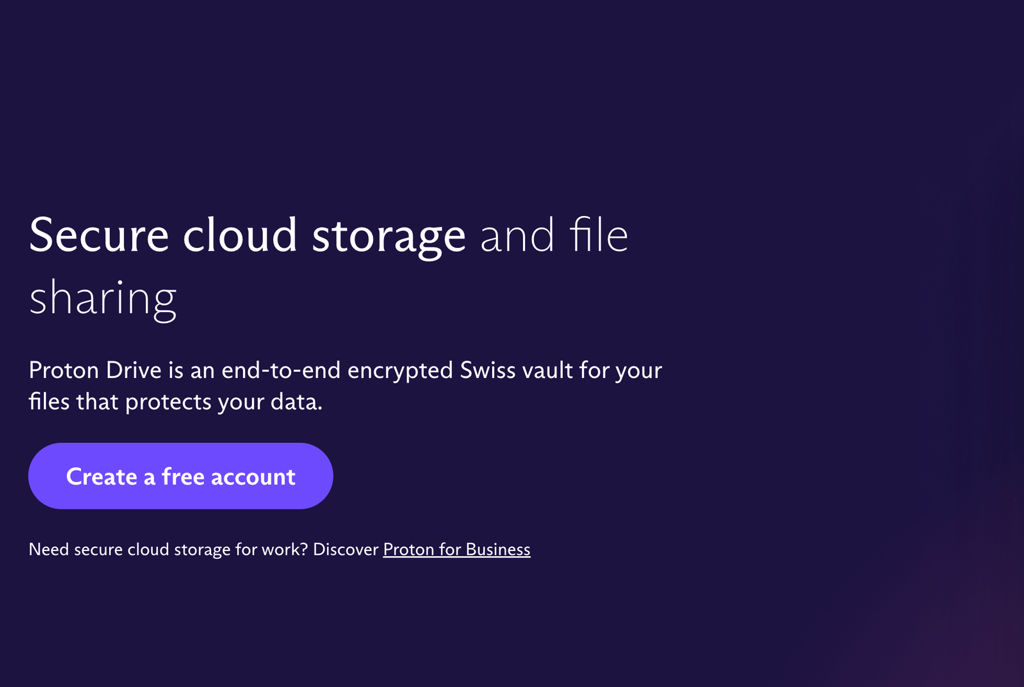Click the 'Need secure cloud storage' question text
1024x687 pixels.
130,549
